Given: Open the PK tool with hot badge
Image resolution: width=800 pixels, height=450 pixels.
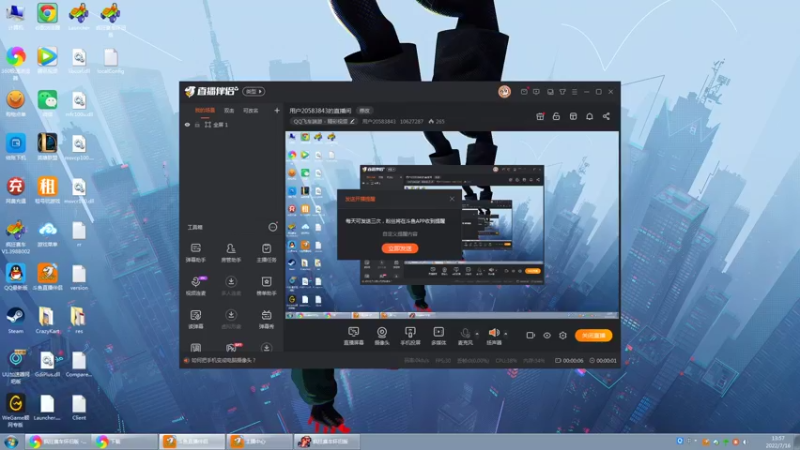Looking at the screenshot, I should pos(232,348).
